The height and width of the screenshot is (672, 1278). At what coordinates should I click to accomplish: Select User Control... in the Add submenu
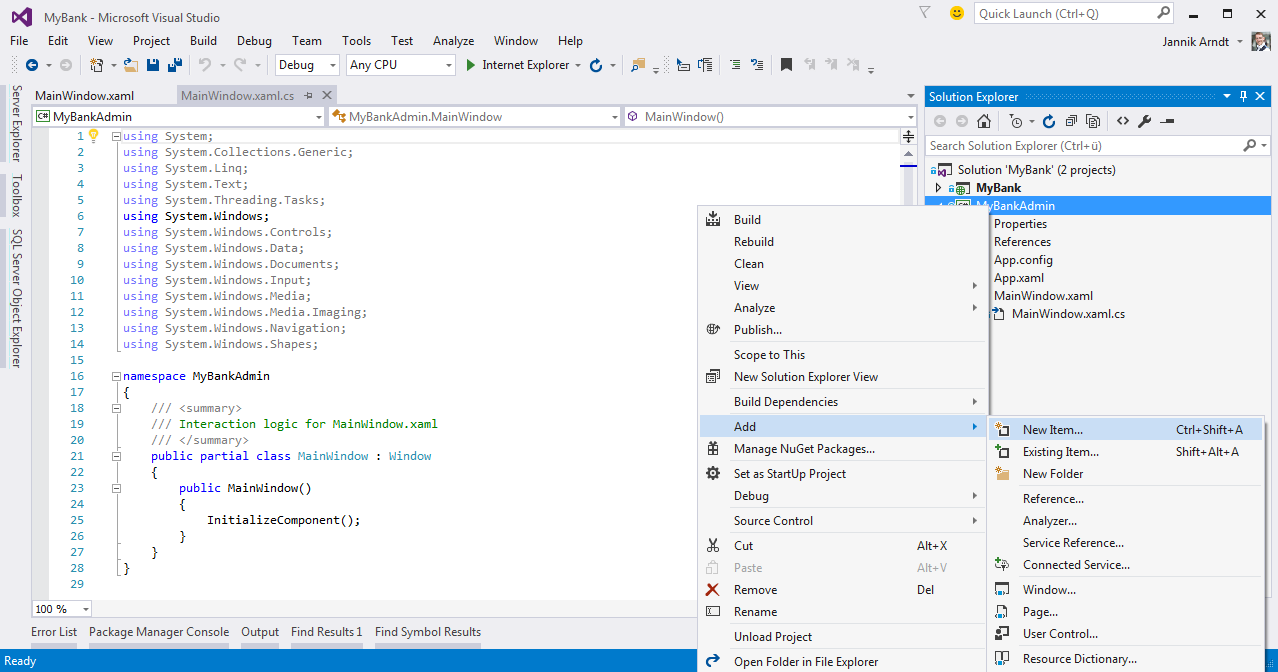(x=1126, y=634)
